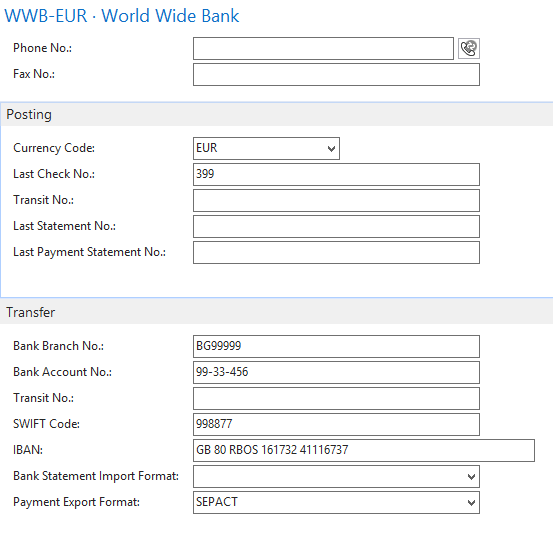
Task: Open the Currency Code dropdown
Action: [331, 148]
